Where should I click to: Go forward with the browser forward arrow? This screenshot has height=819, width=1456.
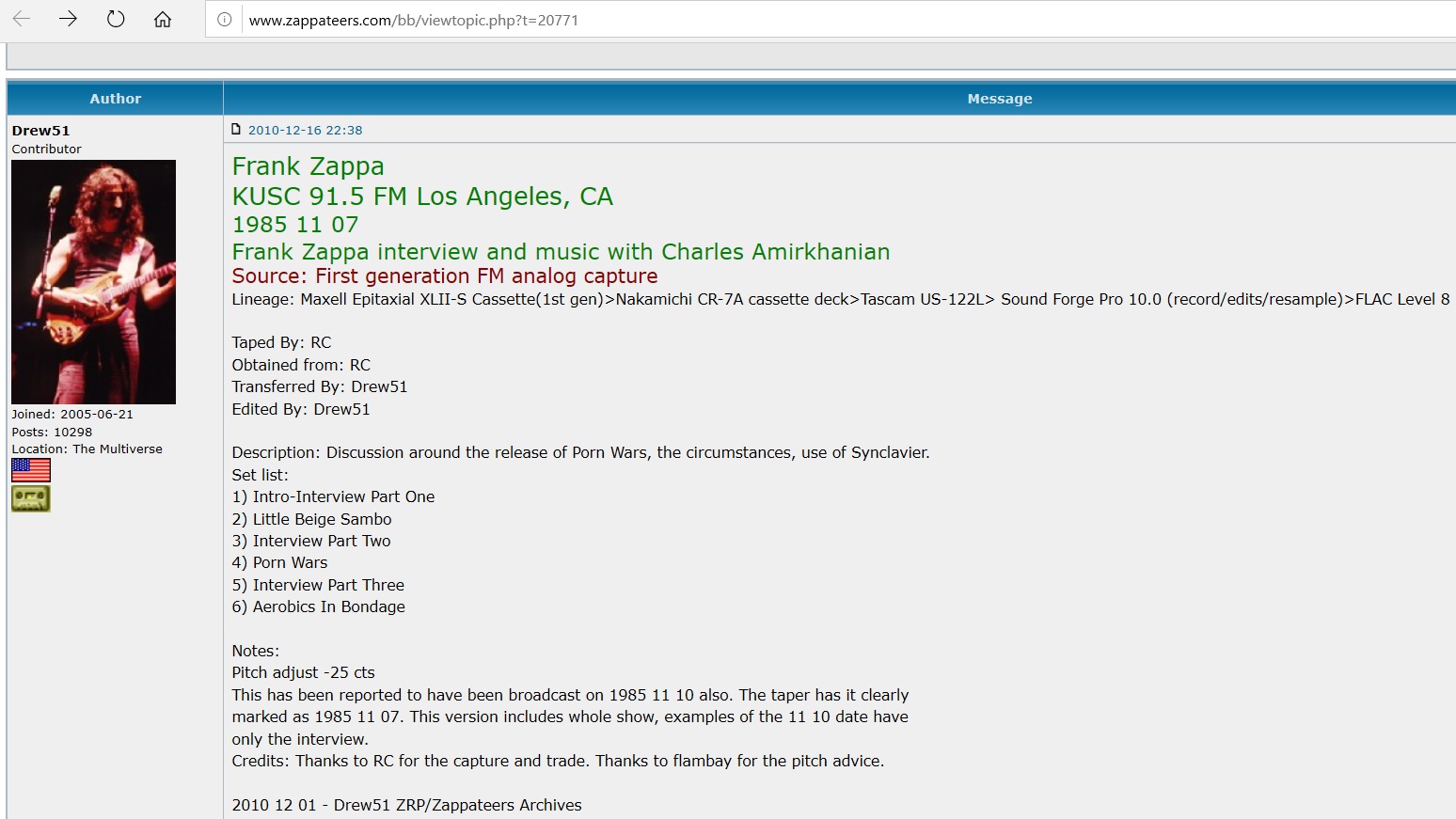tap(68, 19)
